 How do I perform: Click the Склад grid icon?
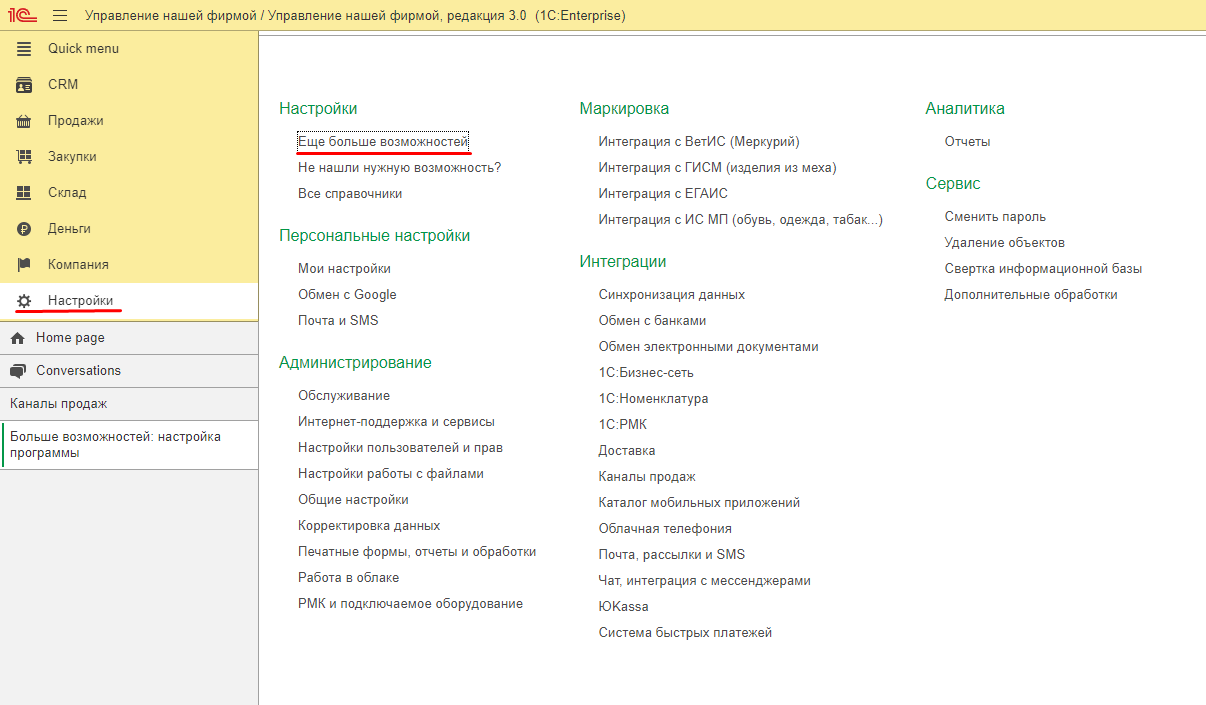pyautogui.click(x=24, y=193)
